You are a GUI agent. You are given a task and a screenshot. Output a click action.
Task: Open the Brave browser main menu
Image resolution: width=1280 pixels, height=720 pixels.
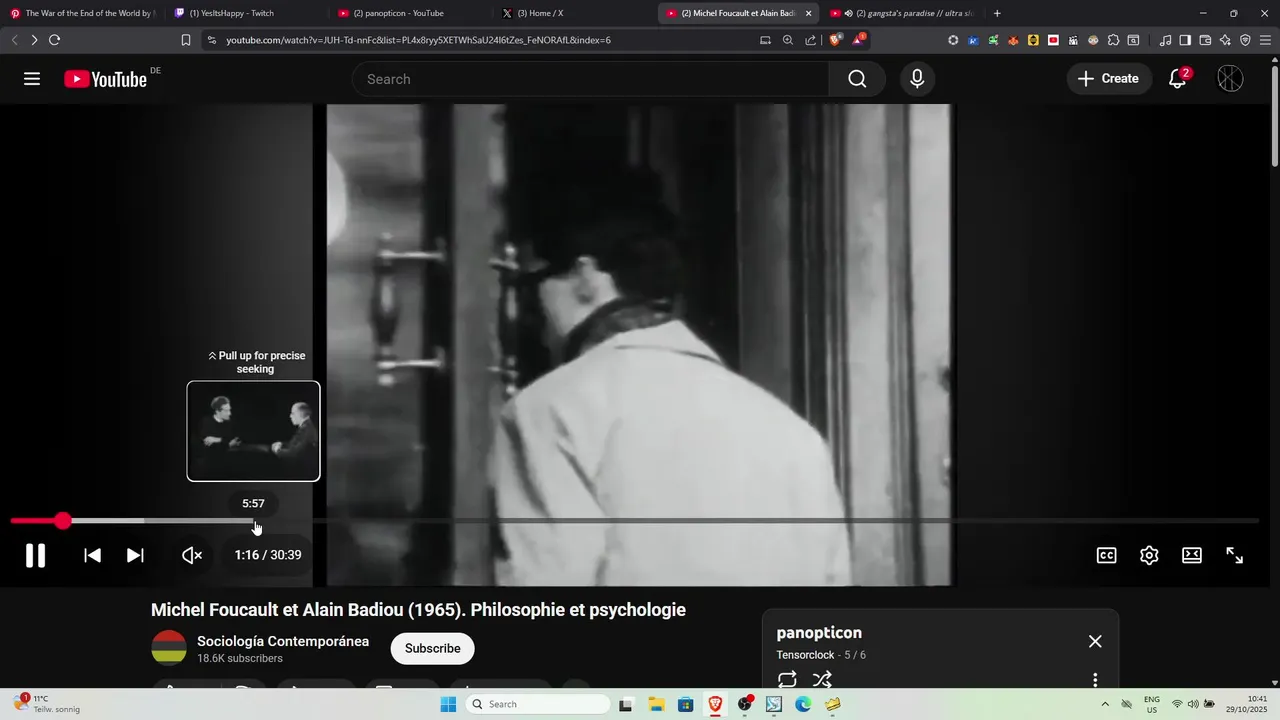coord(1266,40)
